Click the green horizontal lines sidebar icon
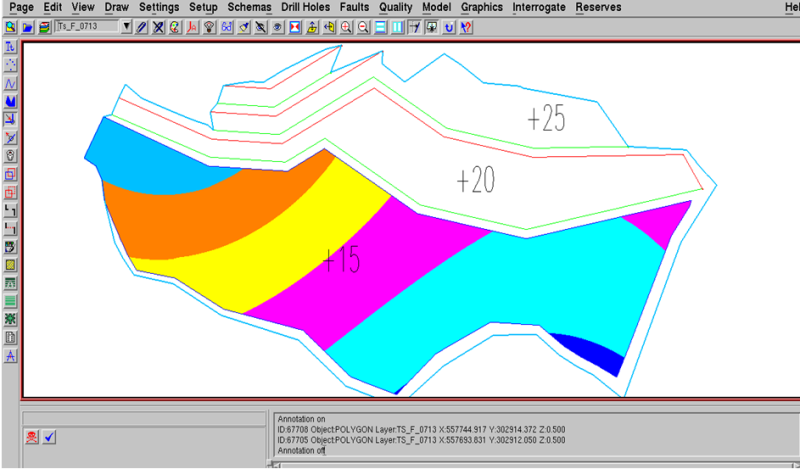Image resolution: width=800 pixels, height=469 pixels. click(x=10, y=301)
